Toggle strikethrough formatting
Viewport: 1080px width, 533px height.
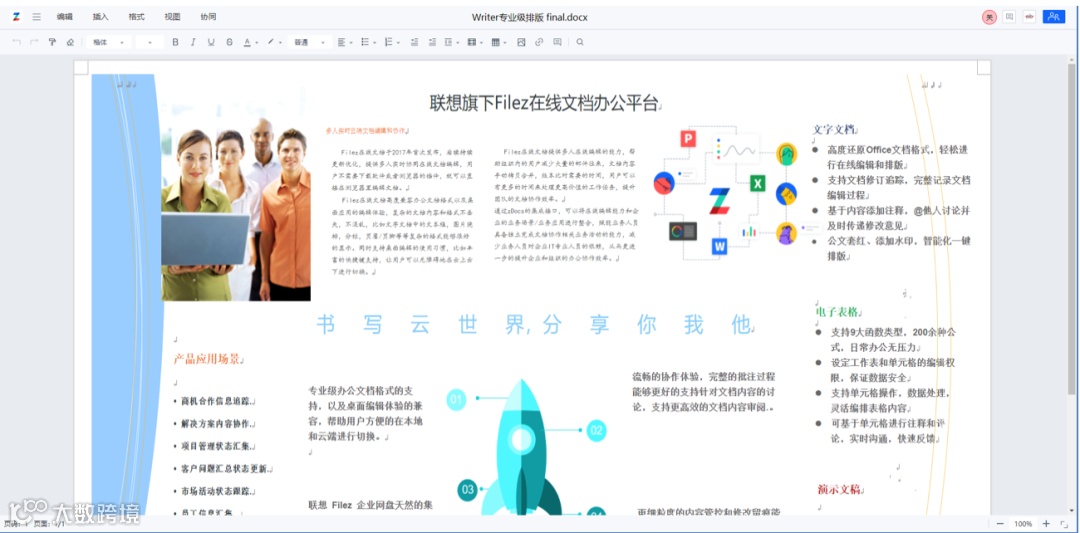[x=229, y=42]
